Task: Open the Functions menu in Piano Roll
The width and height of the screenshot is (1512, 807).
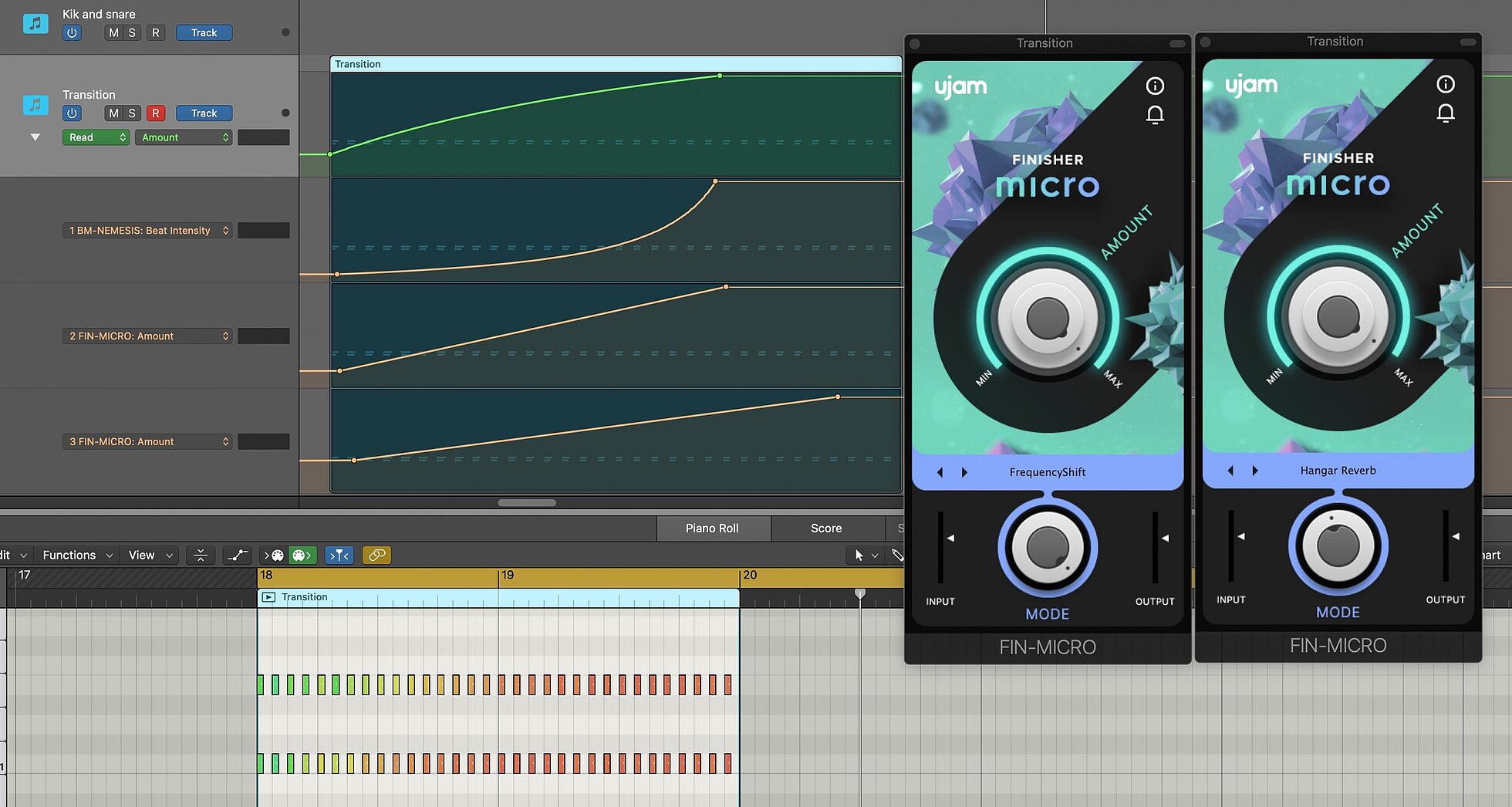Action: (77, 555)
